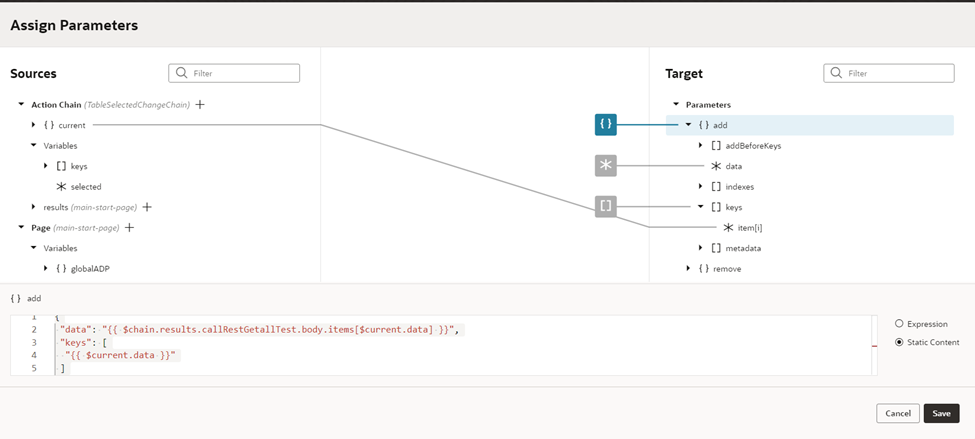Select the Expression radio button
The image size is (975, 439).
[899, 323]
